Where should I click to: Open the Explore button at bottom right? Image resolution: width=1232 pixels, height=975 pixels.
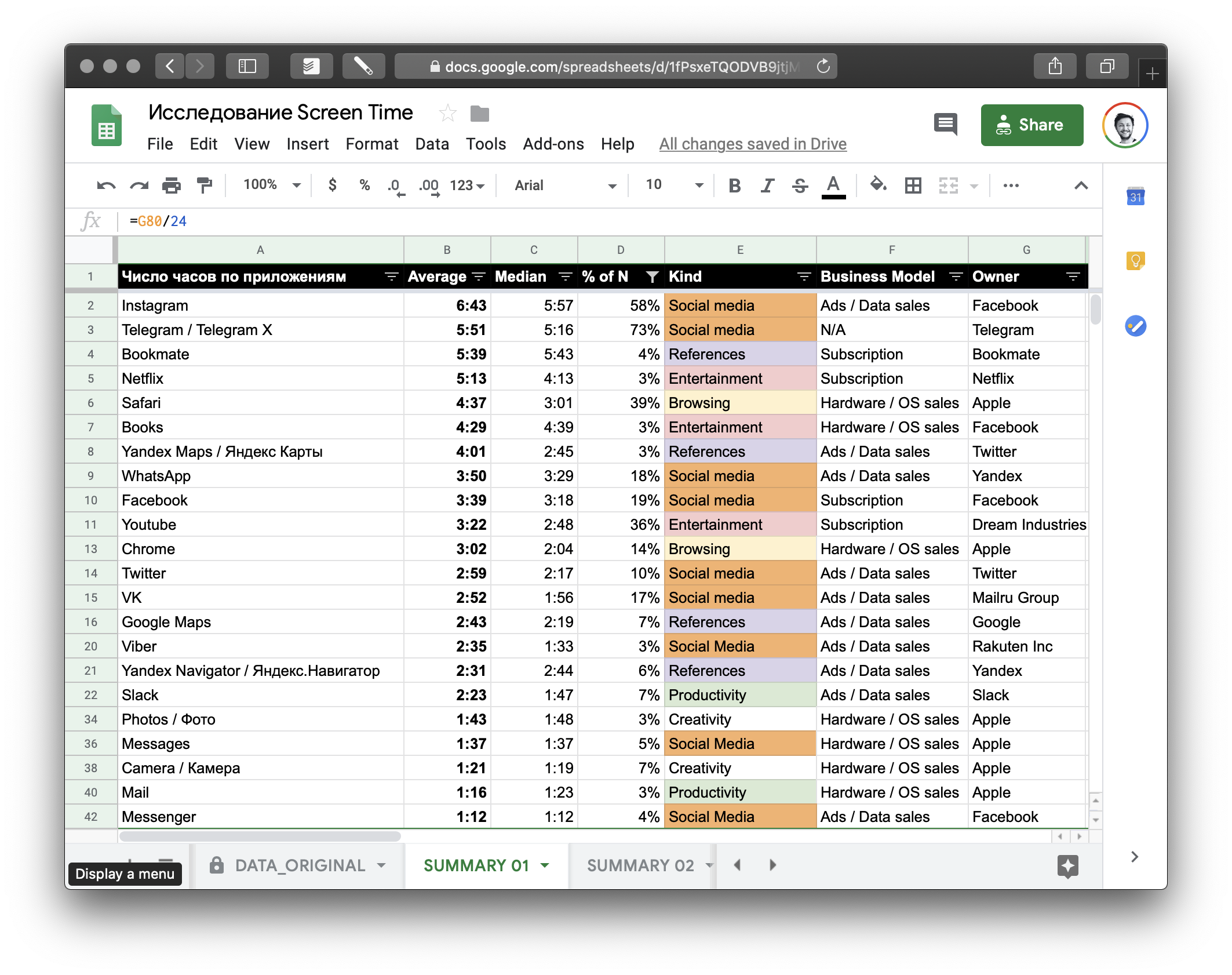[1067, 867]
